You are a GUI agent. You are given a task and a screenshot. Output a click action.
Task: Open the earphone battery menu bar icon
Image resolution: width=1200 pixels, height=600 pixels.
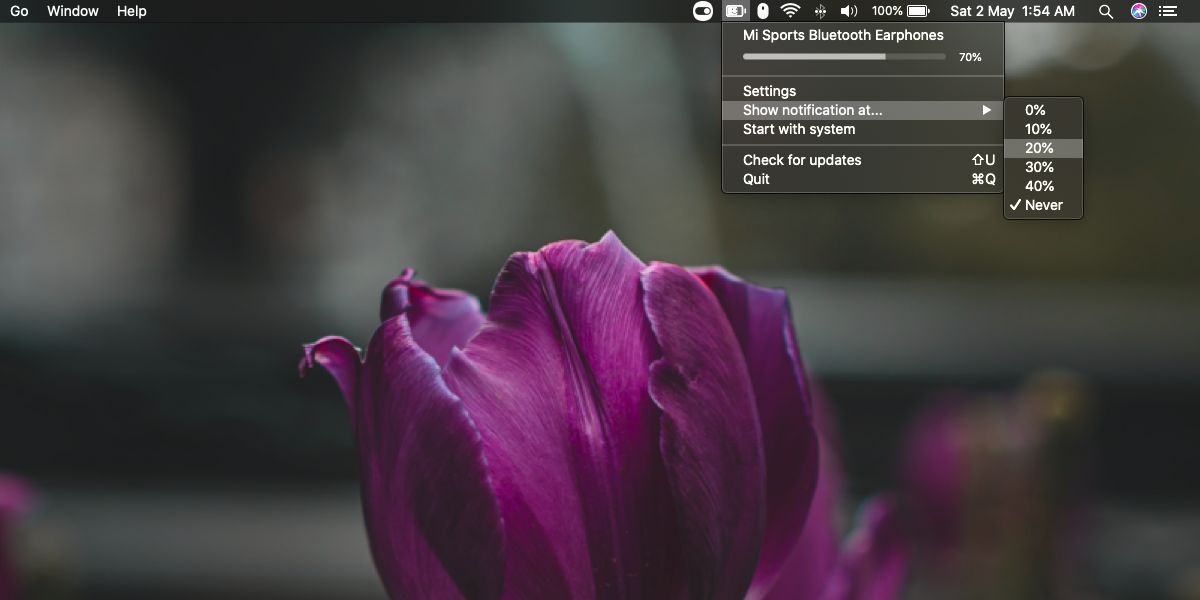point(735,11)
